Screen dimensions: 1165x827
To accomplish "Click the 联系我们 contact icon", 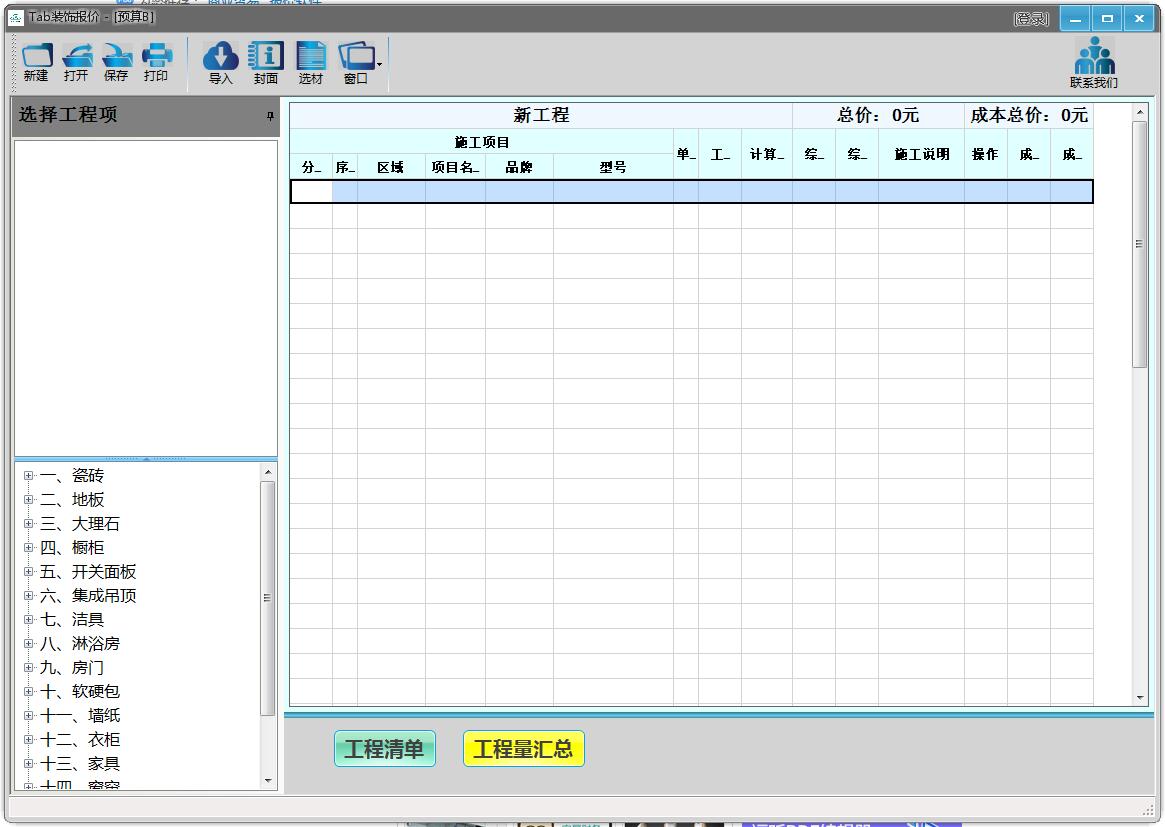I will [1094, 63].
